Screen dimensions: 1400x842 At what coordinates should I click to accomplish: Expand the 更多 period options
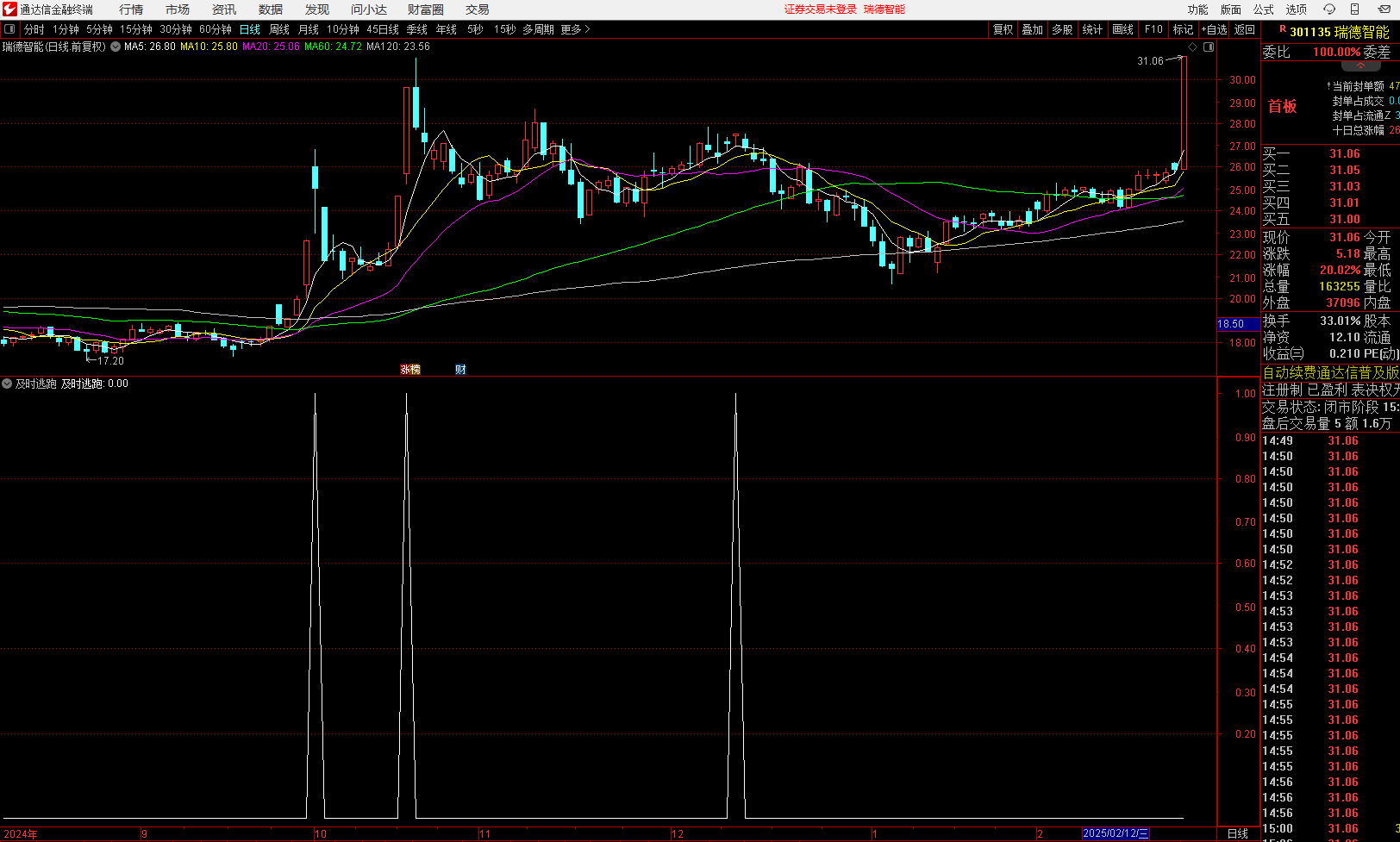click(575, 29)
